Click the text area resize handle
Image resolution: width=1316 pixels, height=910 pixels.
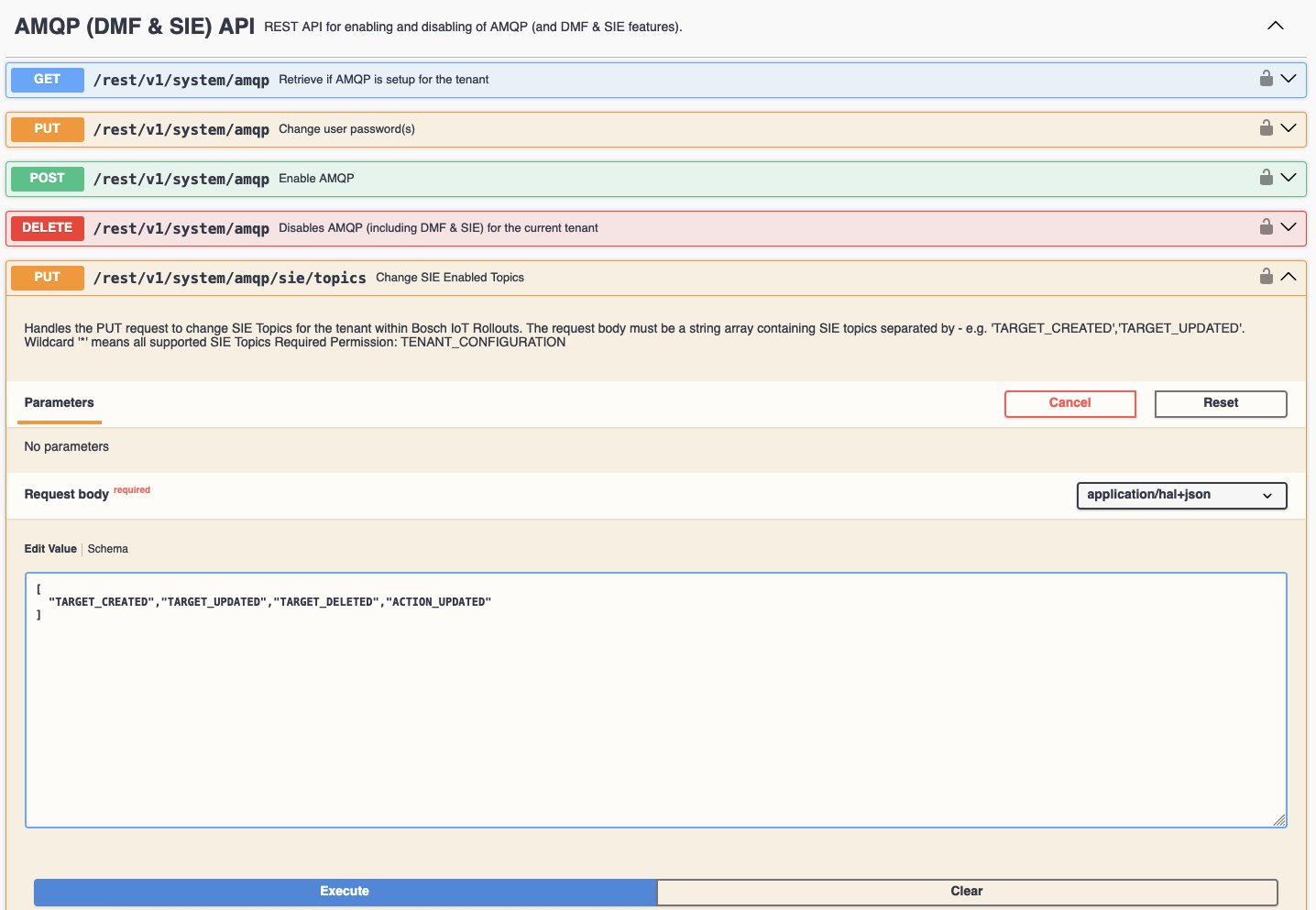pos(1279,820)
